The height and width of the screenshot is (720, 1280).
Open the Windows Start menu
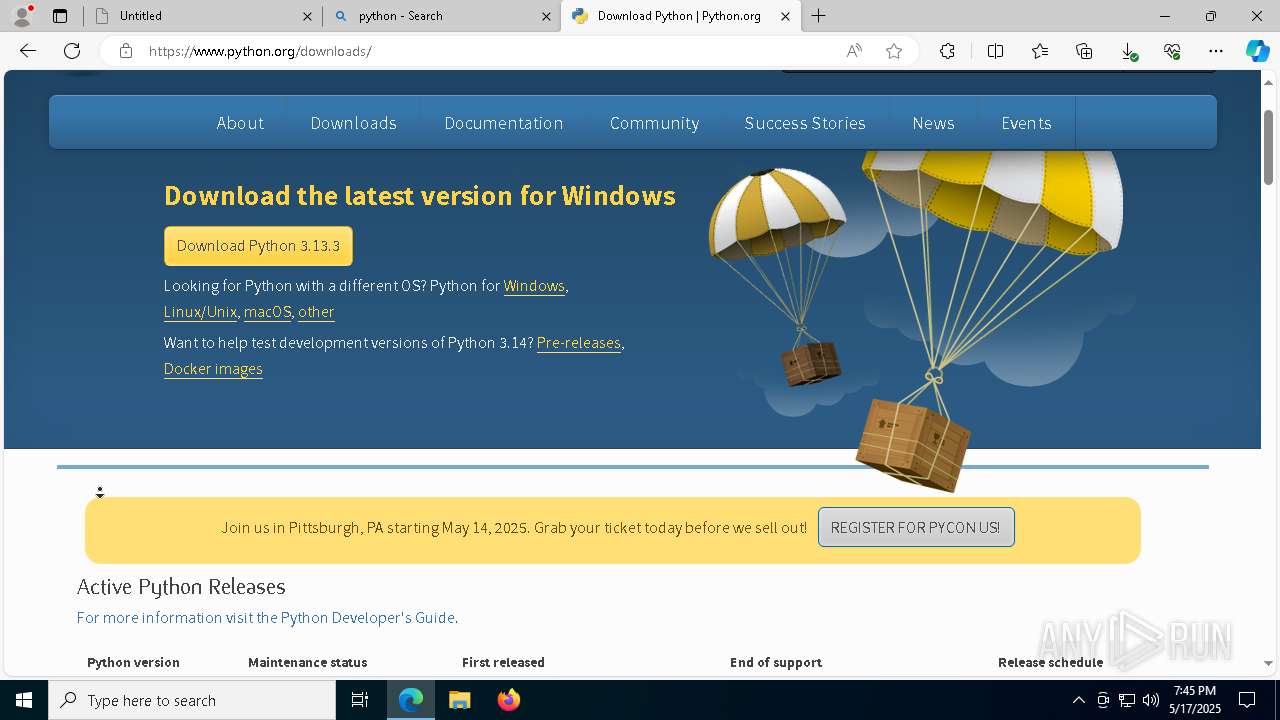(x=24, y=700)
